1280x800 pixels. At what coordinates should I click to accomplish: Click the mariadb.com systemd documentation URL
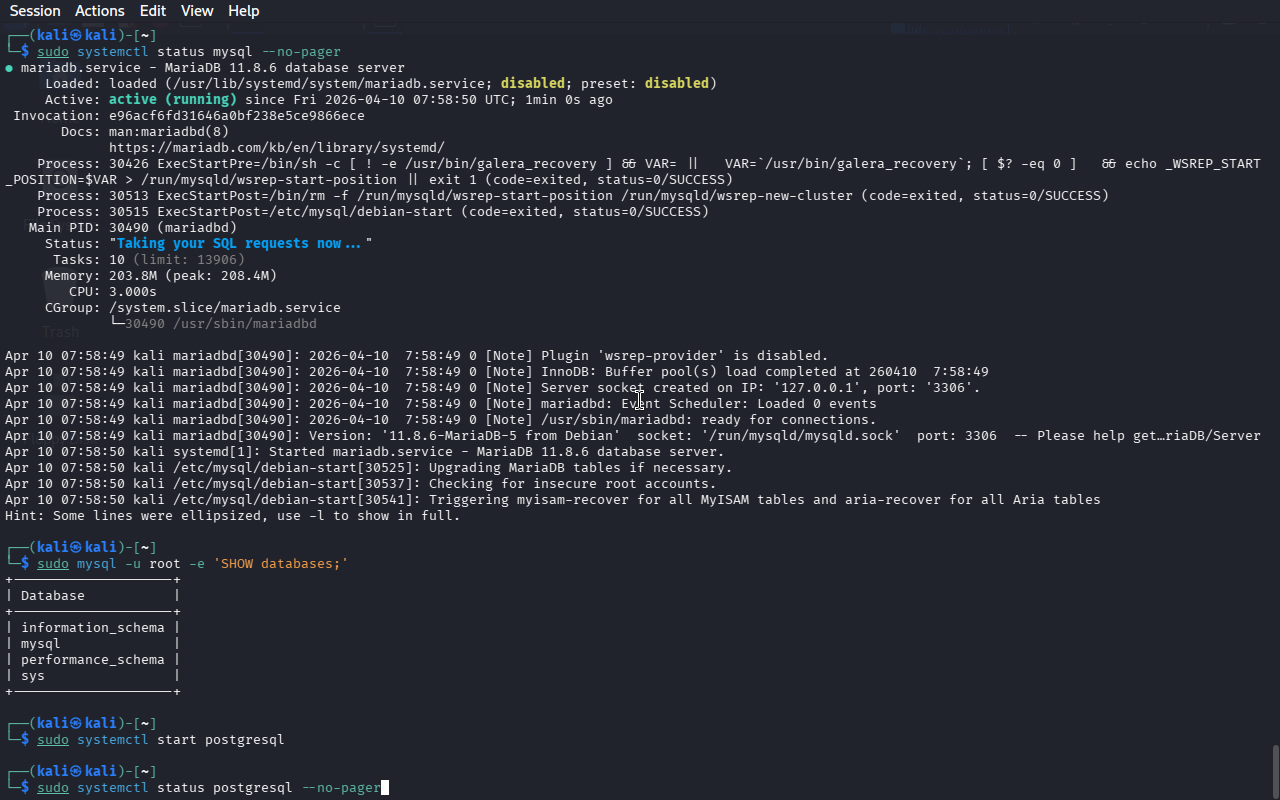point(276,147)
